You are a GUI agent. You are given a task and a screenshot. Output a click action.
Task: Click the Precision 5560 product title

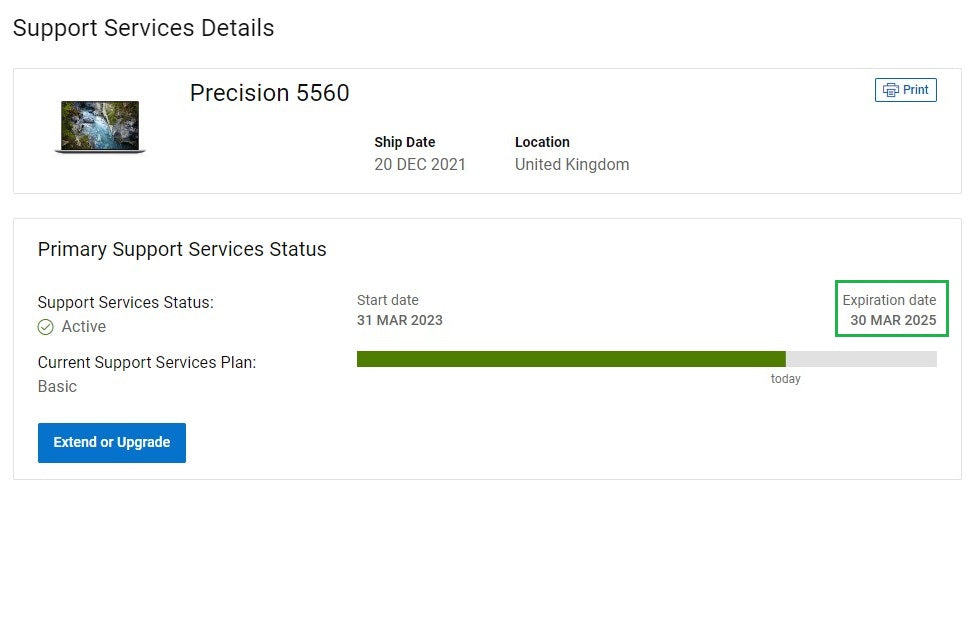tap(270, 93)
